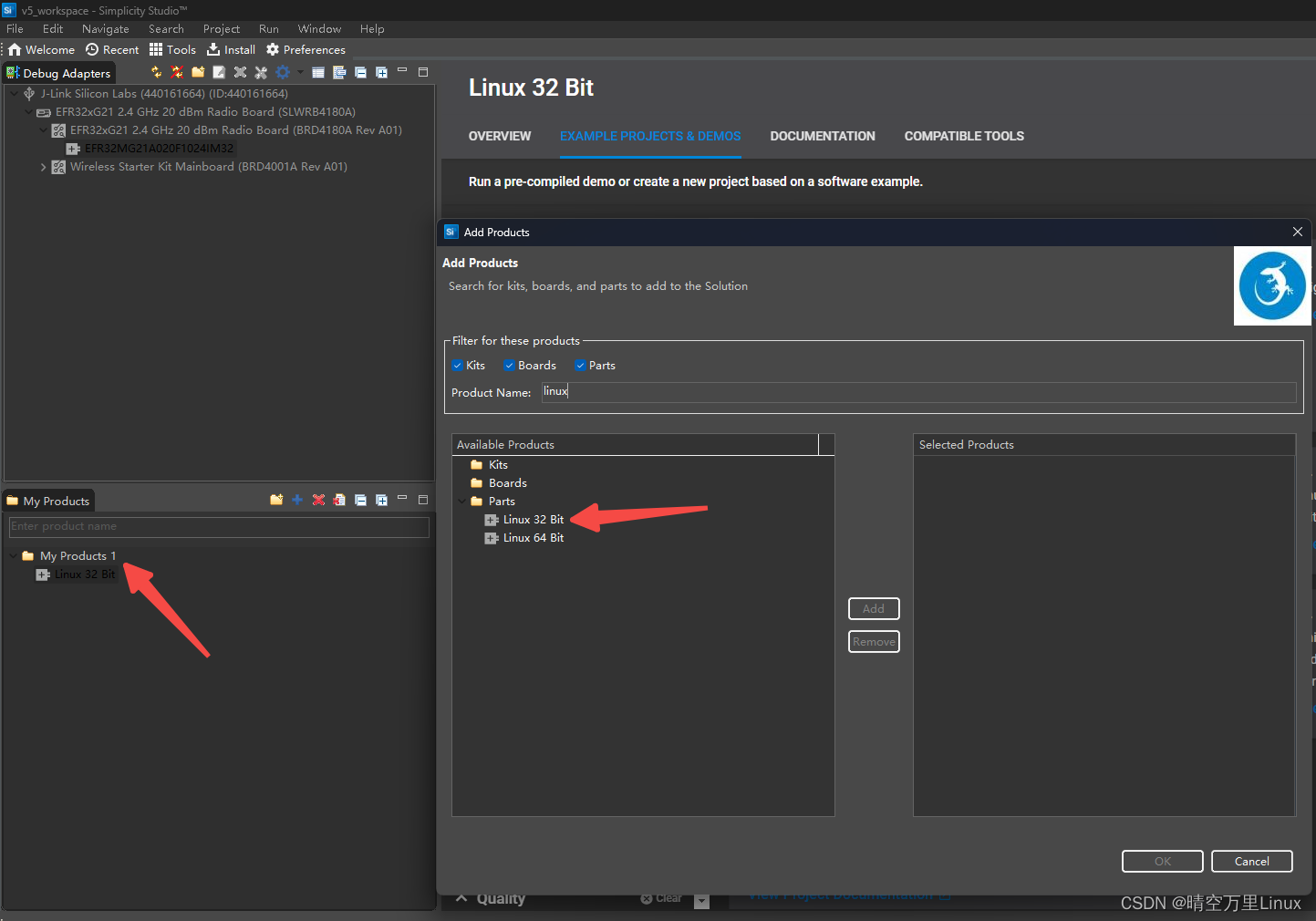Click the My Products panel tab
1316x921 pixels.
pos(48,501)
